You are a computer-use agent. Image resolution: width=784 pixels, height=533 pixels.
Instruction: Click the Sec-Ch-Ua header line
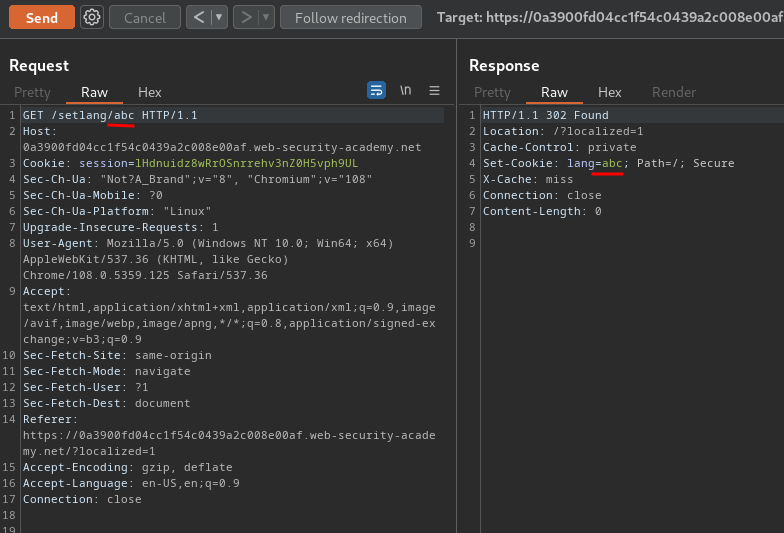click(198, 180)
